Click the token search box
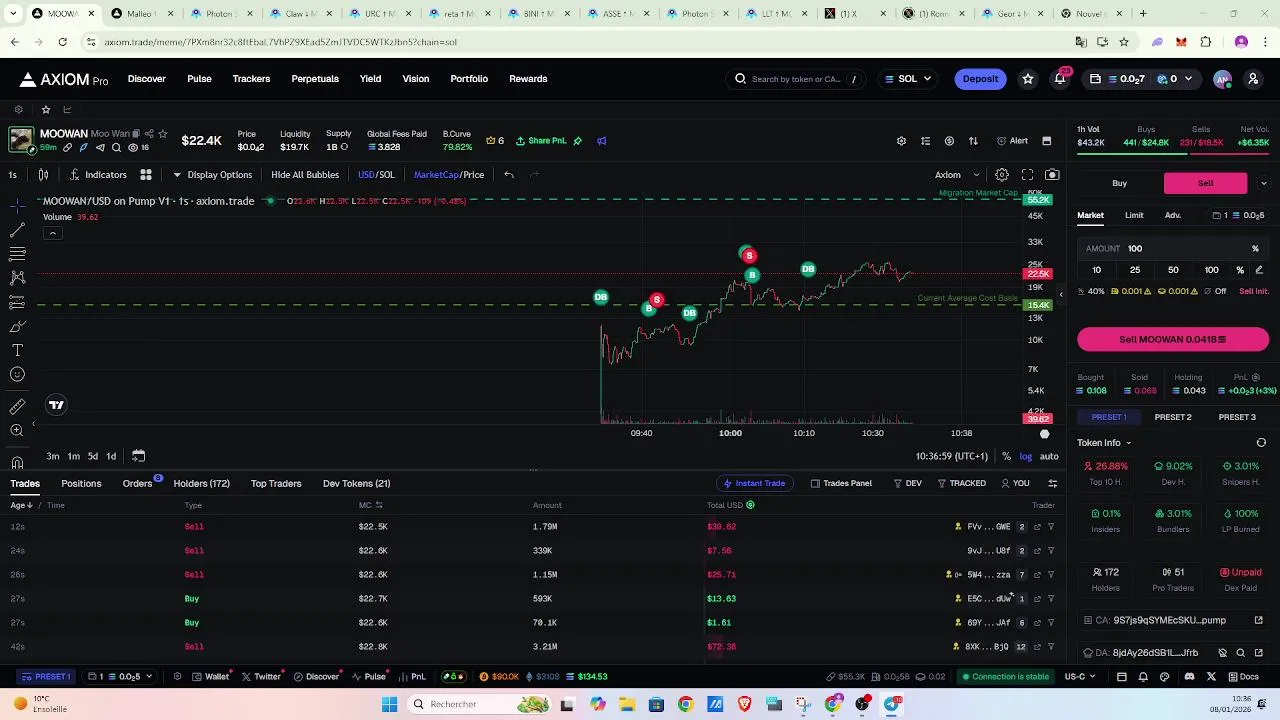1280x720 pixels. click(x=798, y=79)
